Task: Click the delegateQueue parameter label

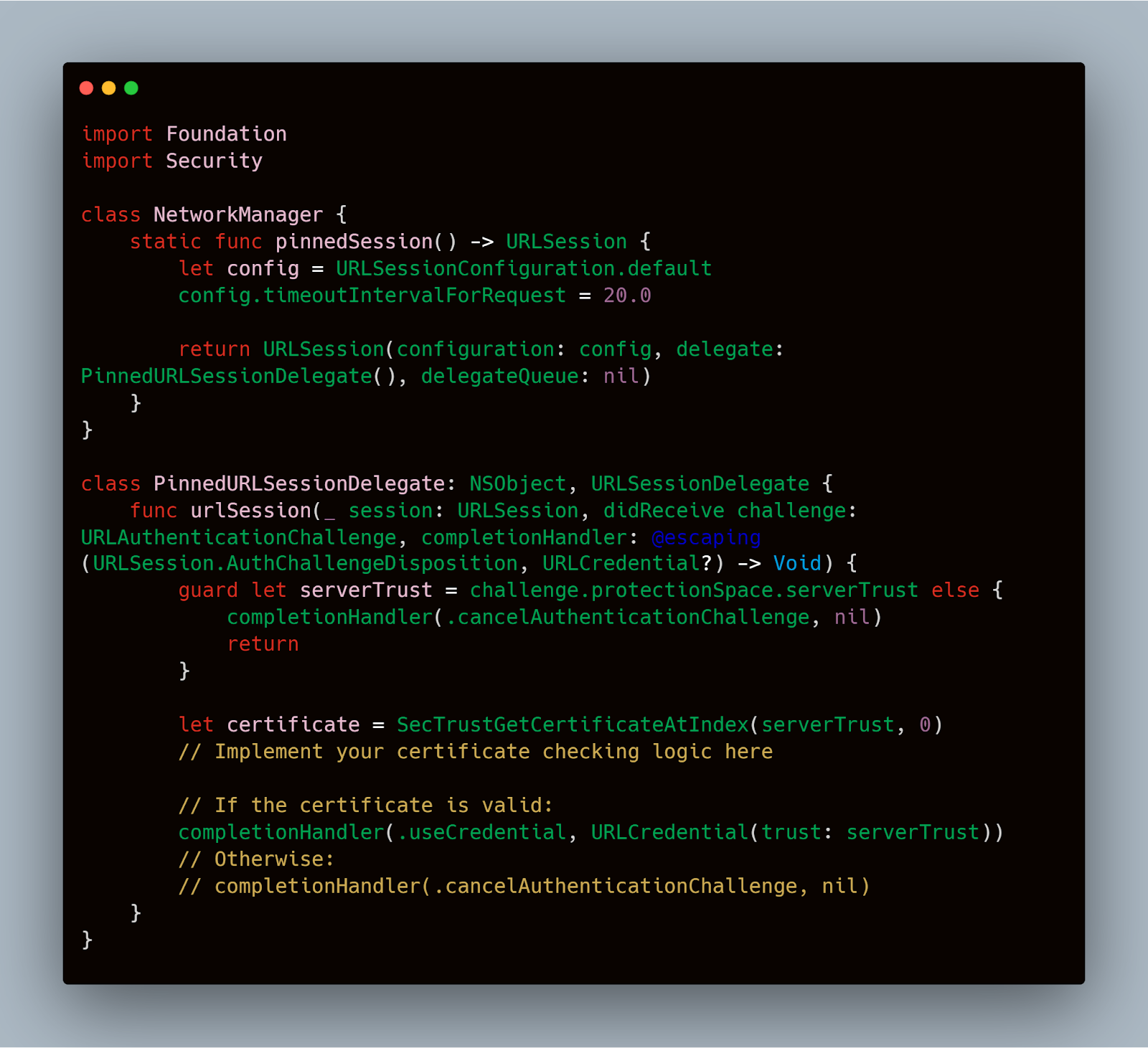Action: 499,376
